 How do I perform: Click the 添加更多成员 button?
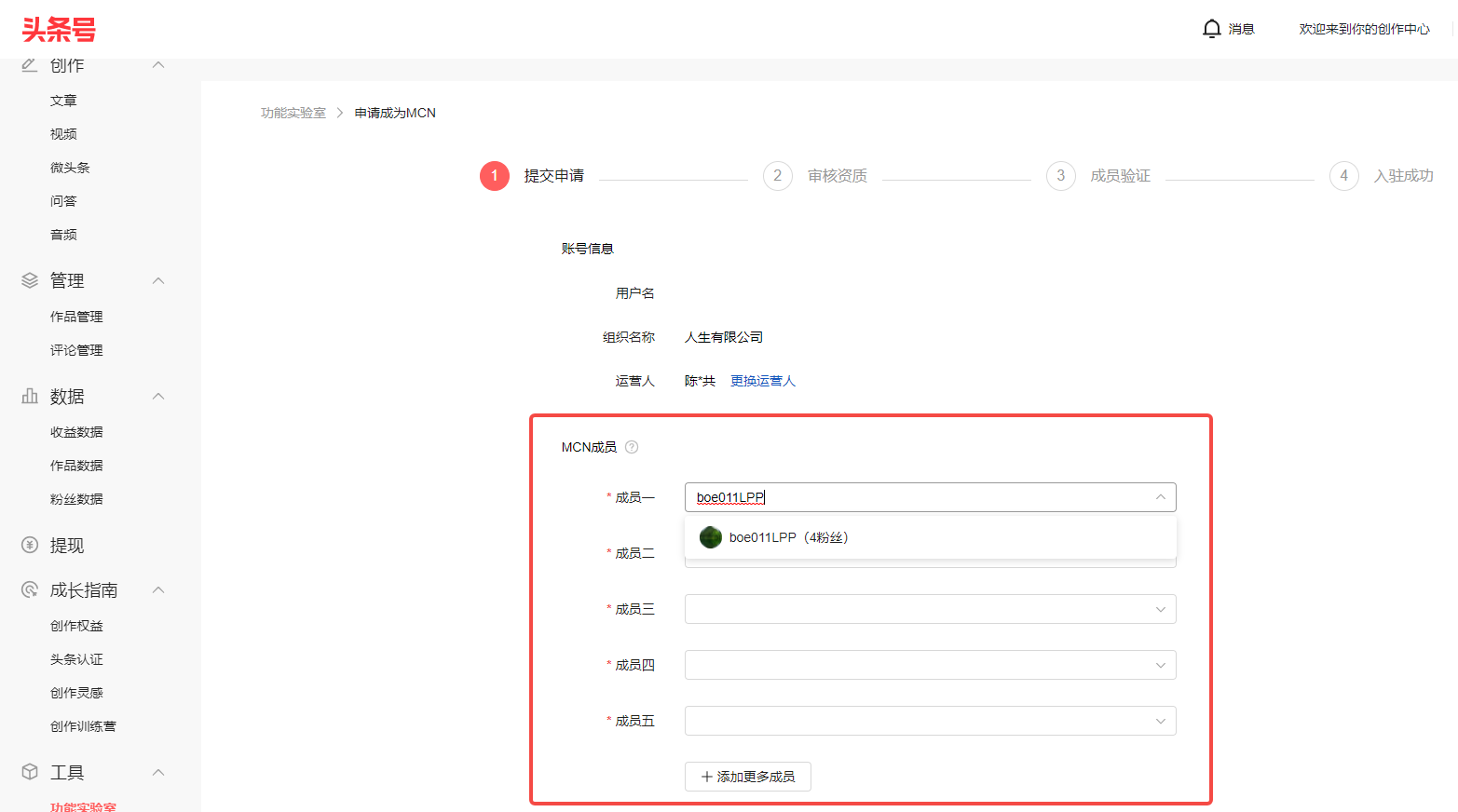click(747, 777)
